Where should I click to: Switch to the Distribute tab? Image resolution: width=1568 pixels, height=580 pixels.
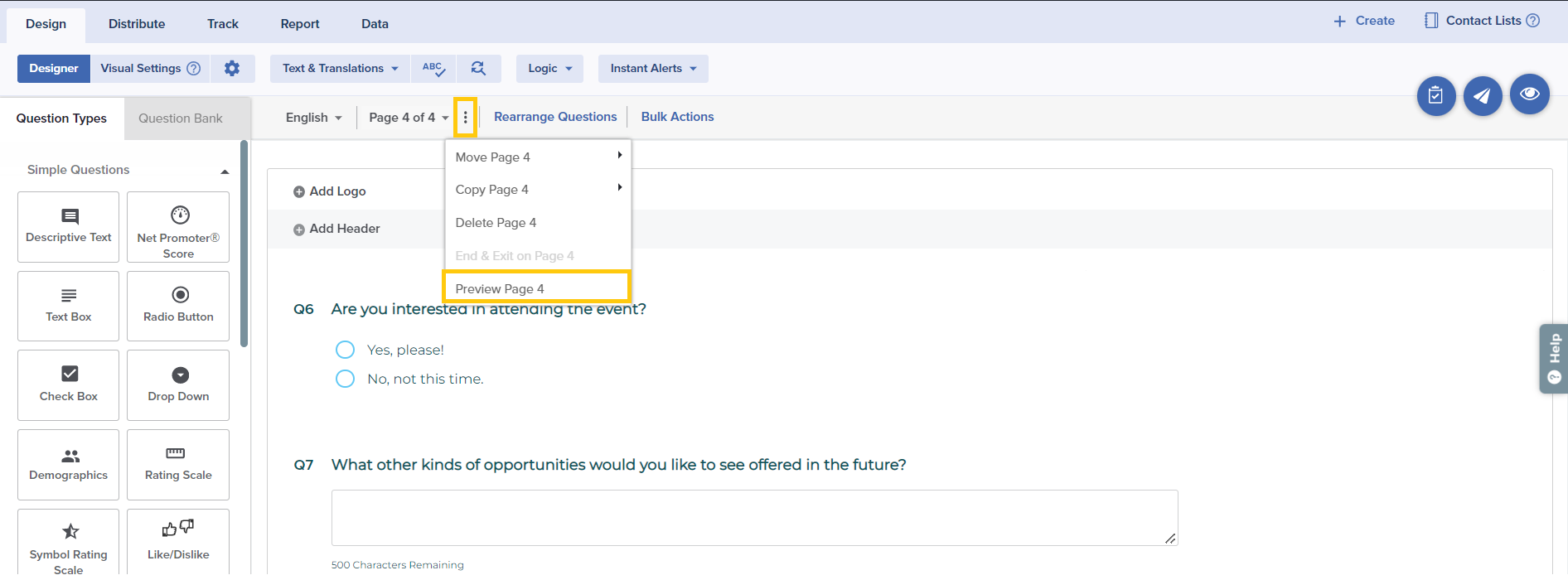[x=137, y=24]
